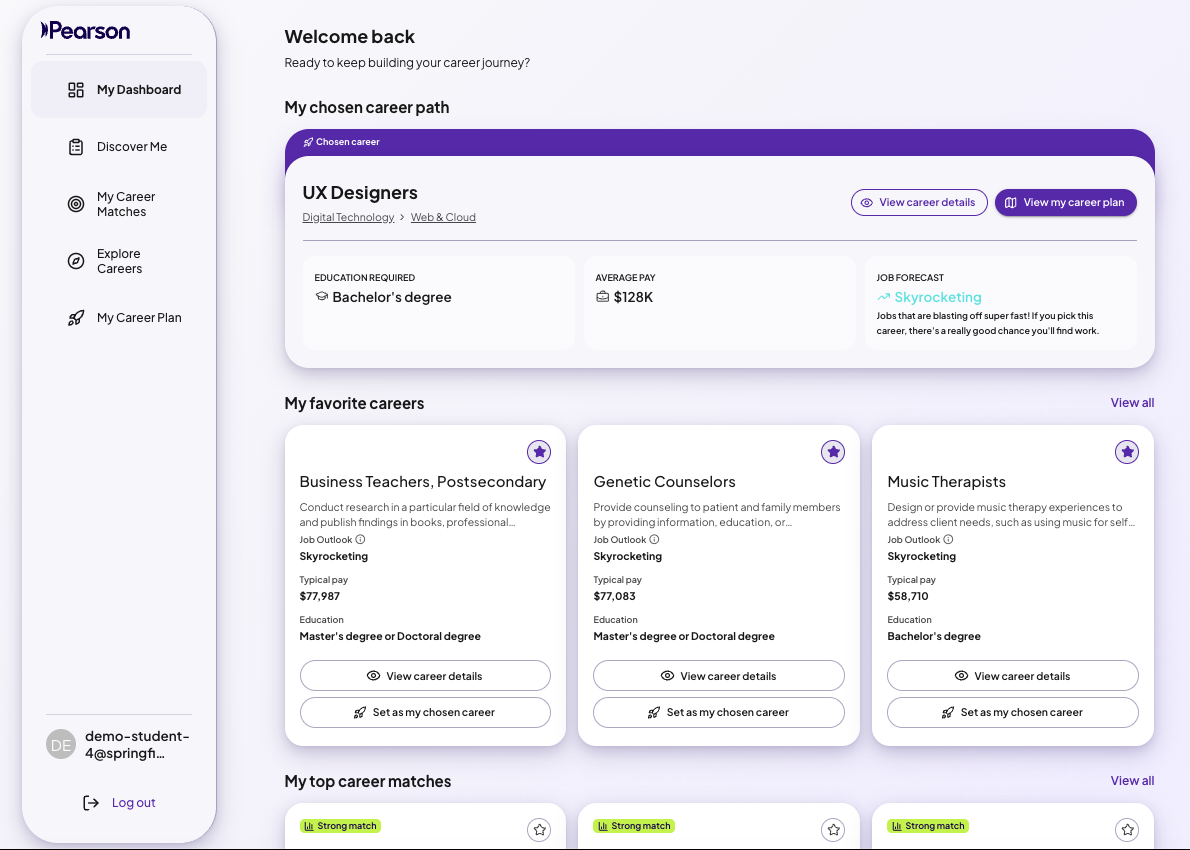Unfavorite Music Therapists star
1190x850 pixels.
(x=1127, y=452)
